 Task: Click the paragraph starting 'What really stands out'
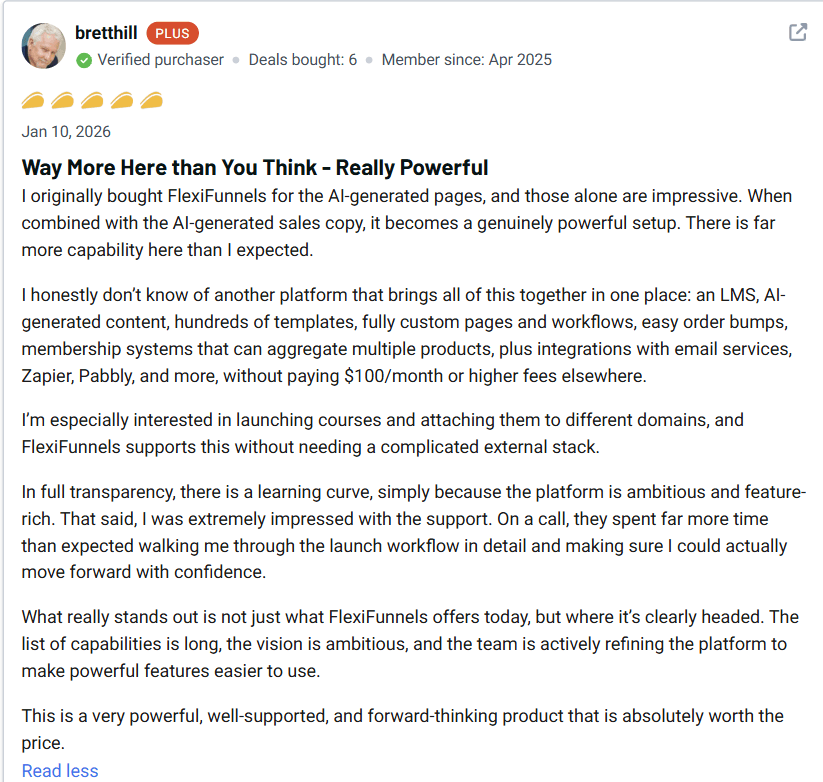(400, 644)
